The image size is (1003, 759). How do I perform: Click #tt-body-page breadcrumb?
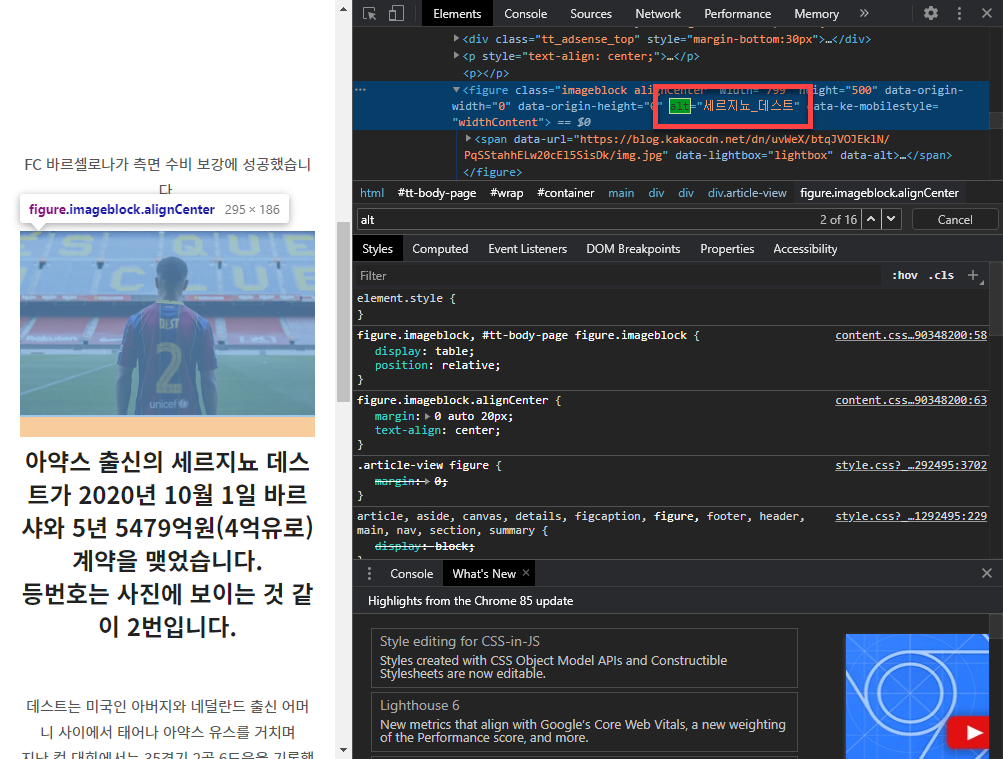(x=437, y=192)
